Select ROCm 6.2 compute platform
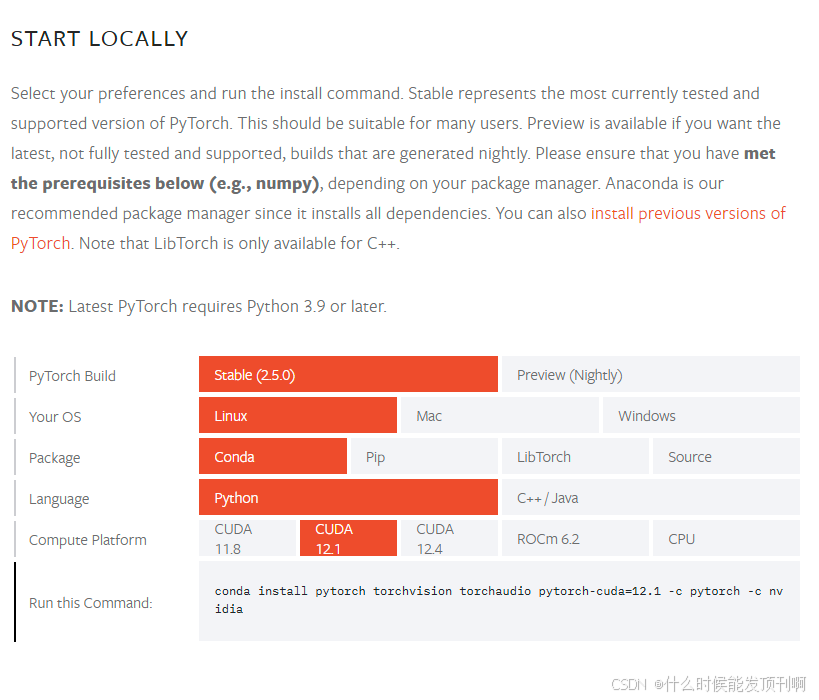Image resolution: width=819 pixels, height=700 pixels. [x=575, y=538]
